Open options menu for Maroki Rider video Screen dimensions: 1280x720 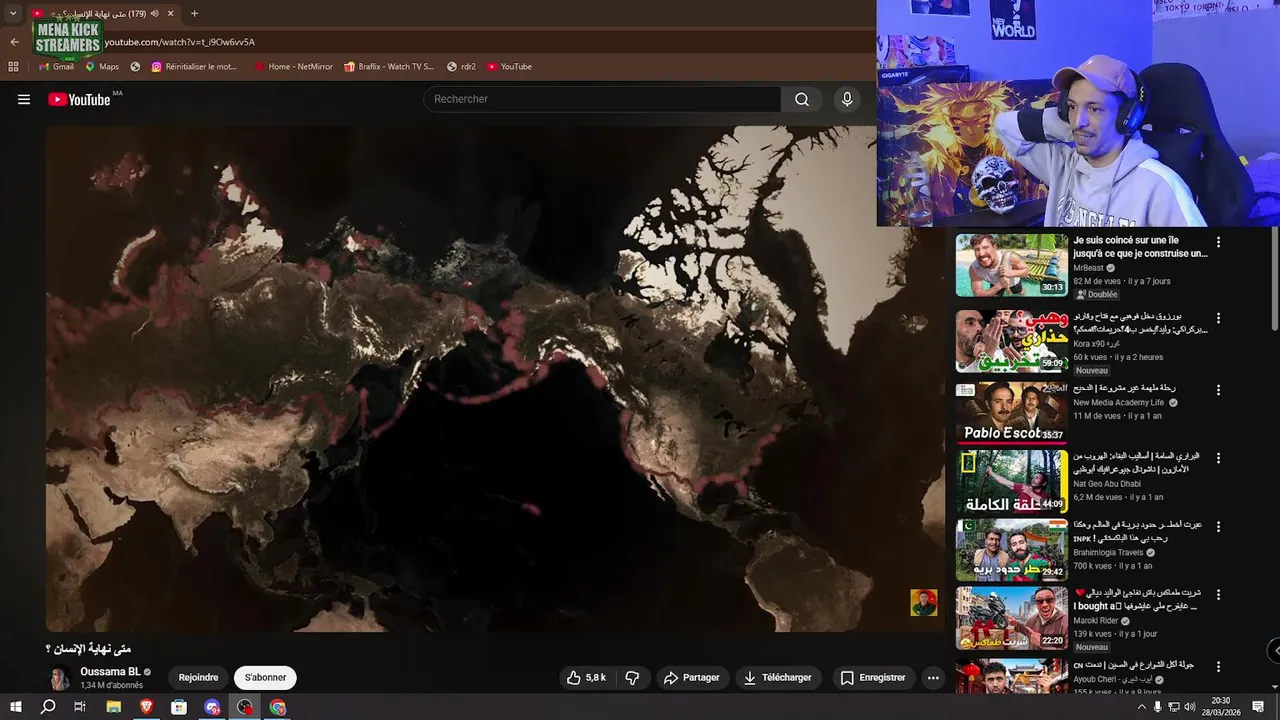coord(1218,594)
